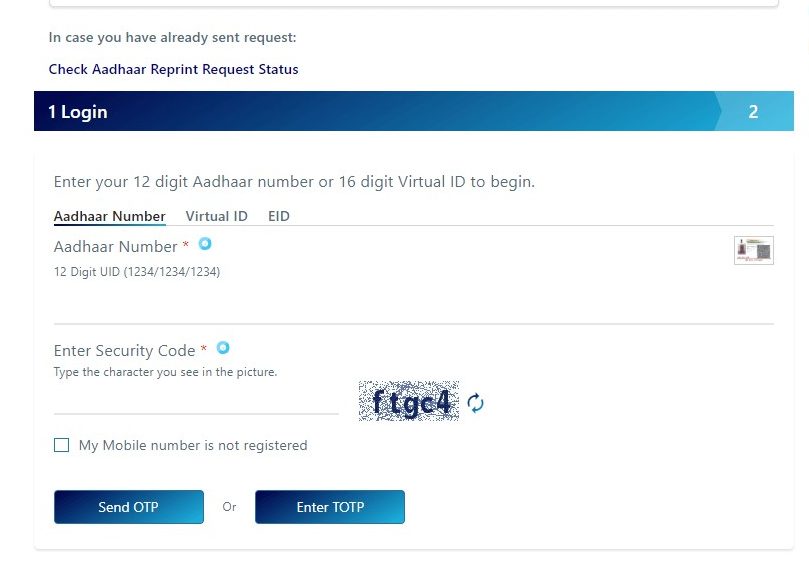
Task: Click the 'Aadhaar Number *' field label
Action: (x=121, y=247)
